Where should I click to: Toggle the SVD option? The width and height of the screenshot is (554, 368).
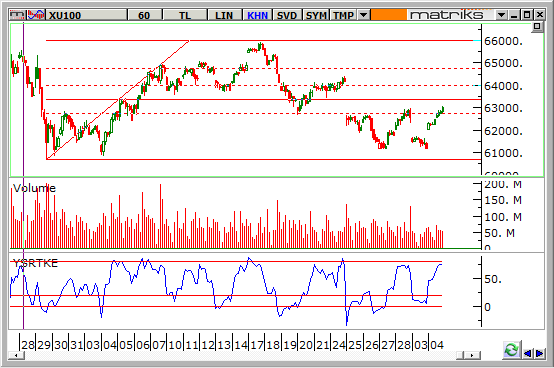(287, 15)
